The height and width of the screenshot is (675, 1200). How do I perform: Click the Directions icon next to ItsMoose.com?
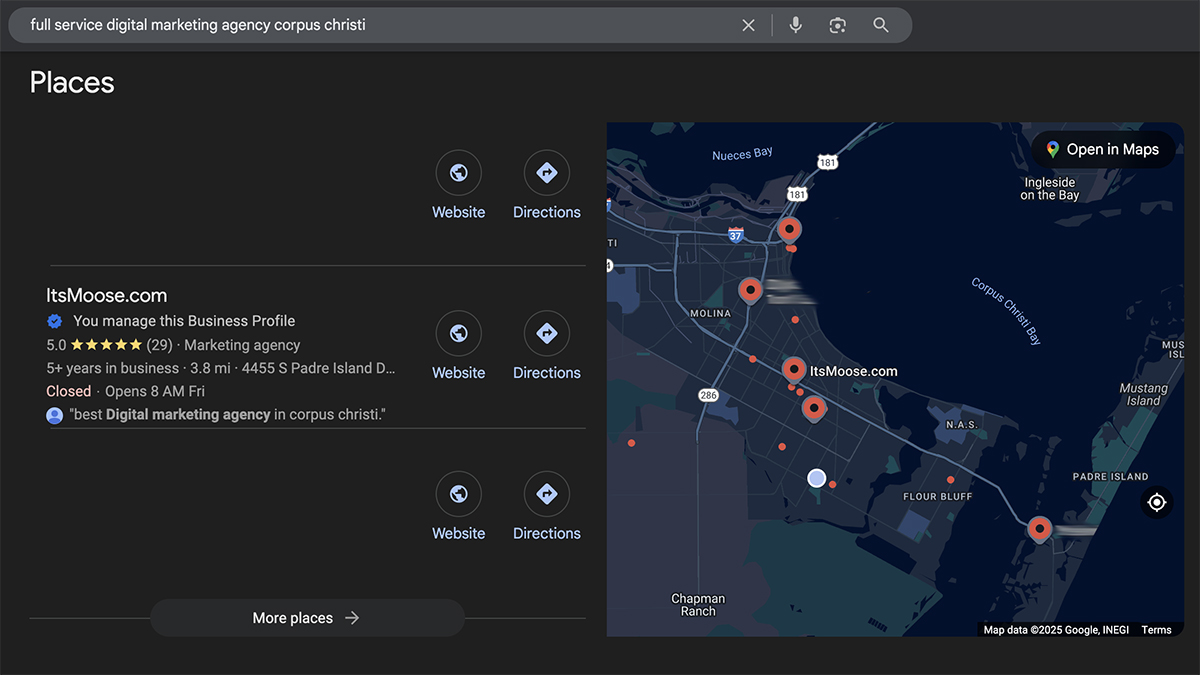(546, 333)
